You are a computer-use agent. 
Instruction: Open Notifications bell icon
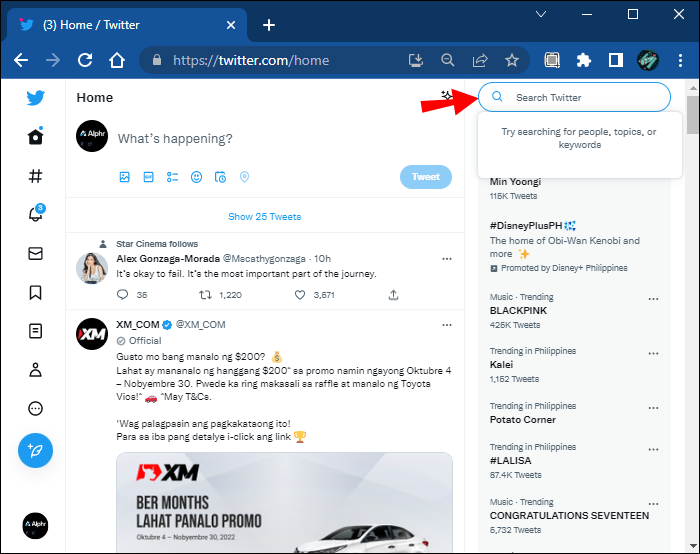click(x=36, y=213)
